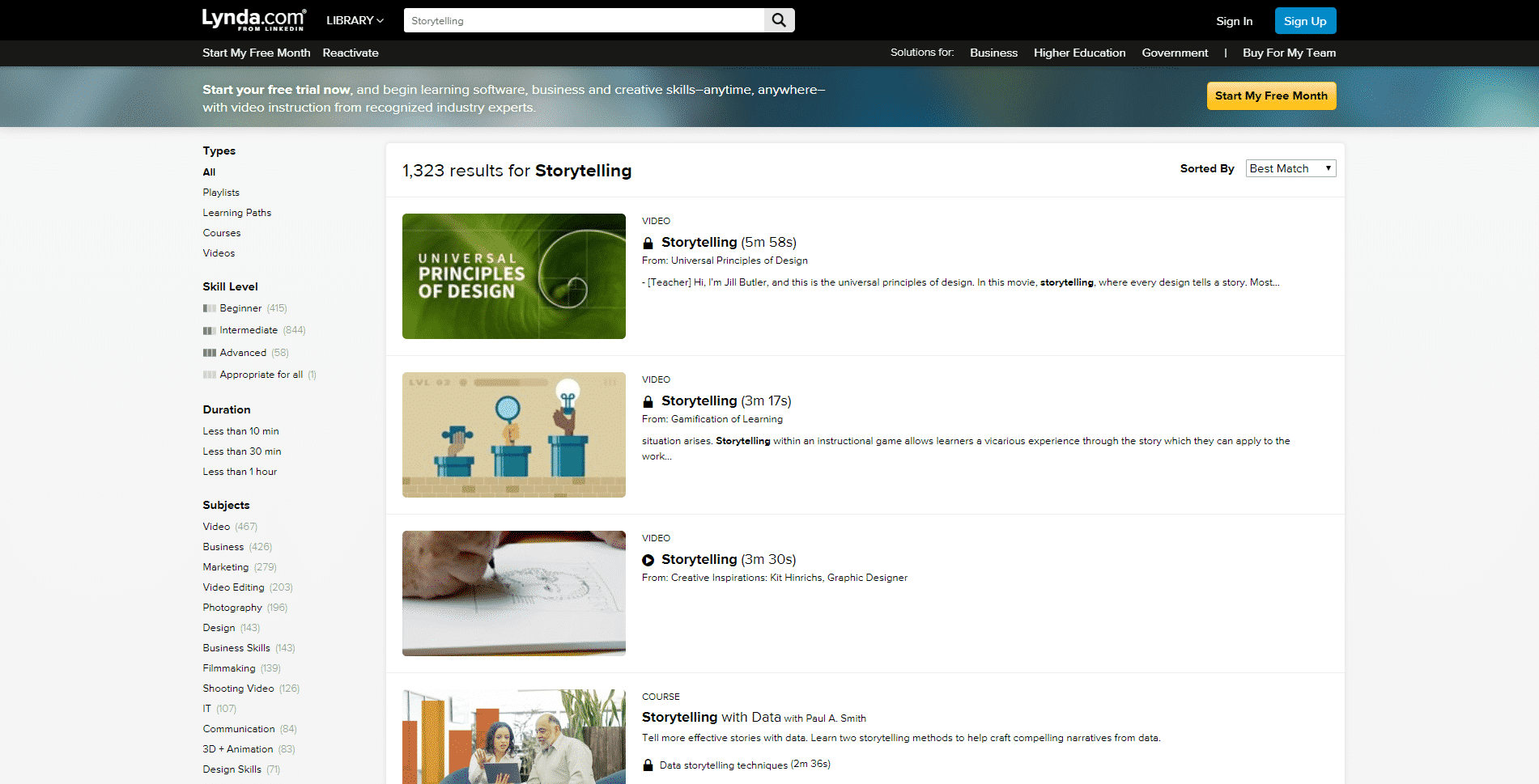Filter by Design Skills subject
This screenshot has width=1539, height=784.
click(232, 769)
